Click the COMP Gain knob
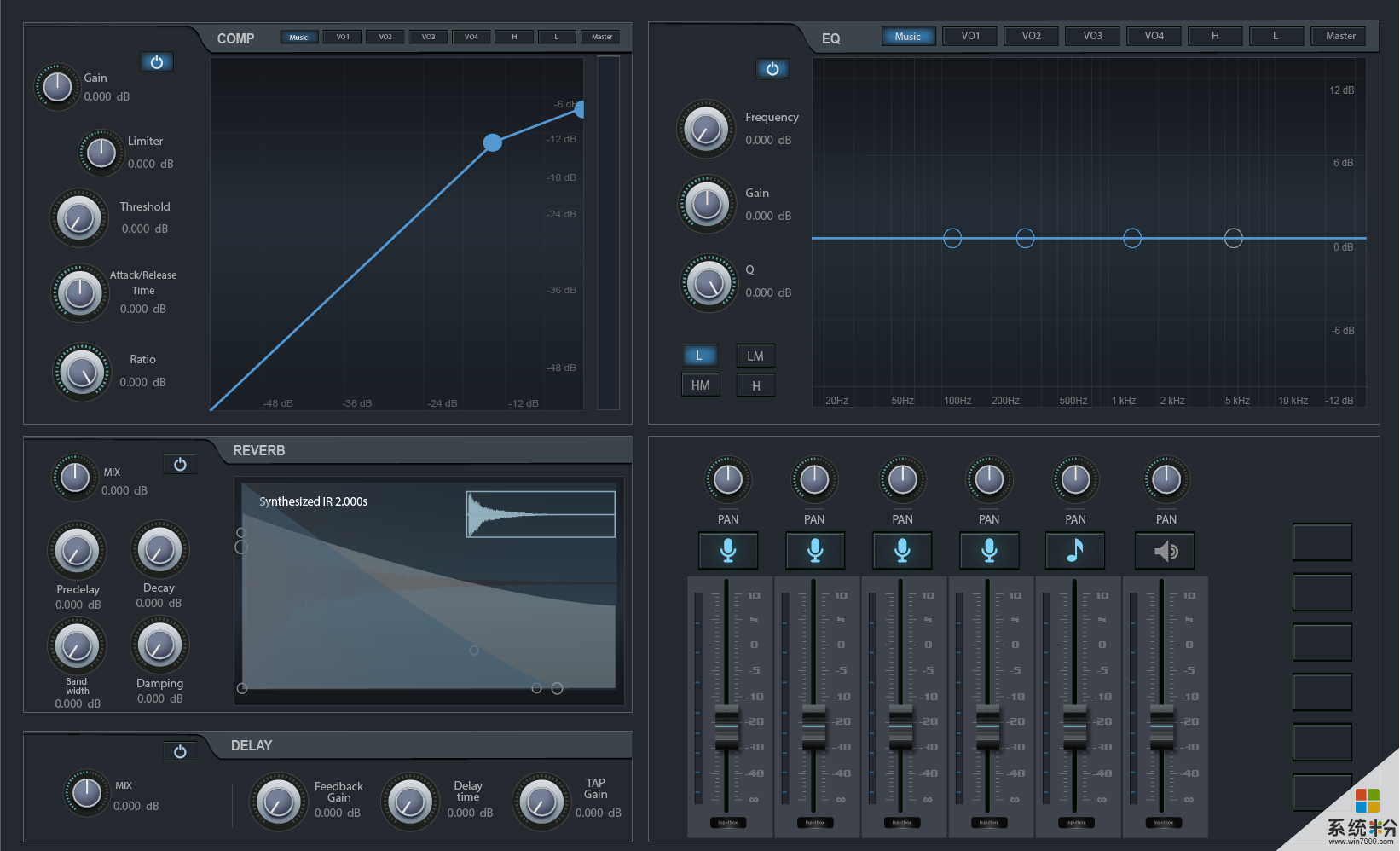The image size is (1400, 851). point(57,86)
